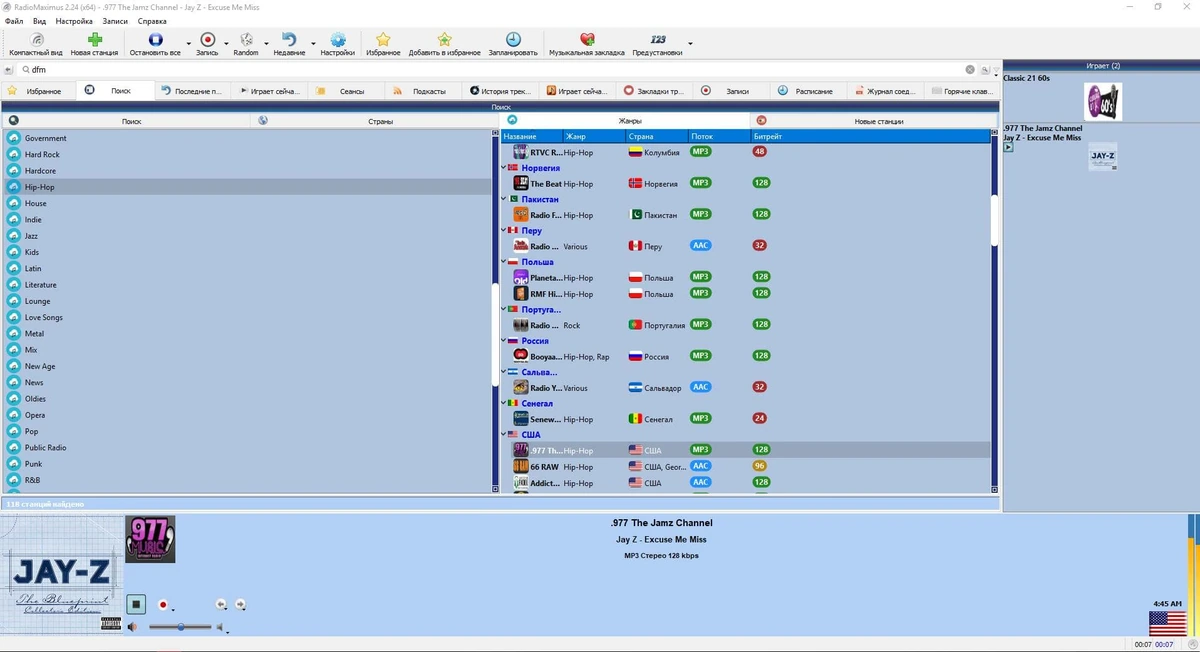This screenshot has width=1200, height=652.
Task: Open dropdown arrow next to Недавние
Action: [312, 45]
